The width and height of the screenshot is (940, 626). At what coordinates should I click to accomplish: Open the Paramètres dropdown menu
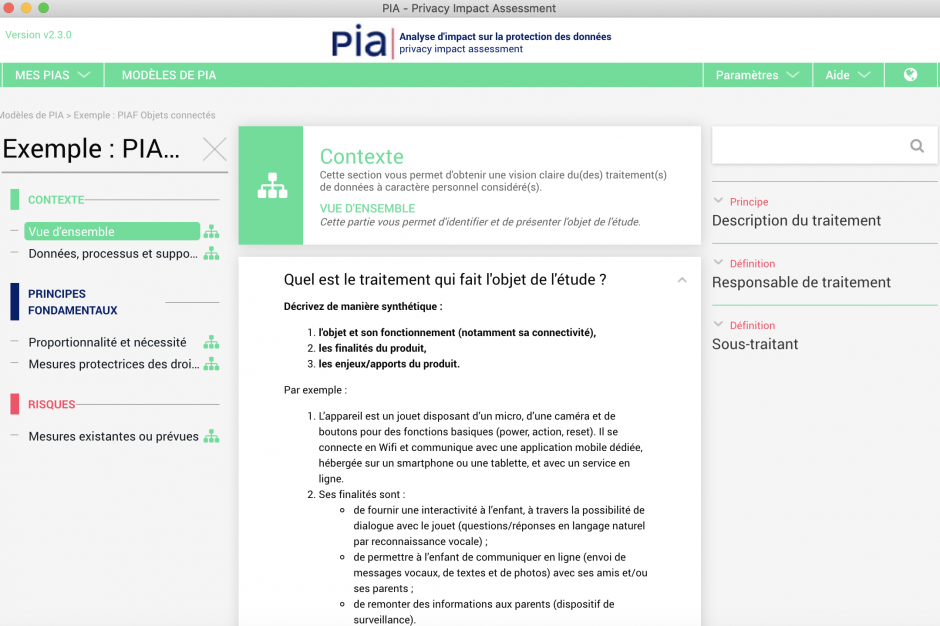click(757, 75)
